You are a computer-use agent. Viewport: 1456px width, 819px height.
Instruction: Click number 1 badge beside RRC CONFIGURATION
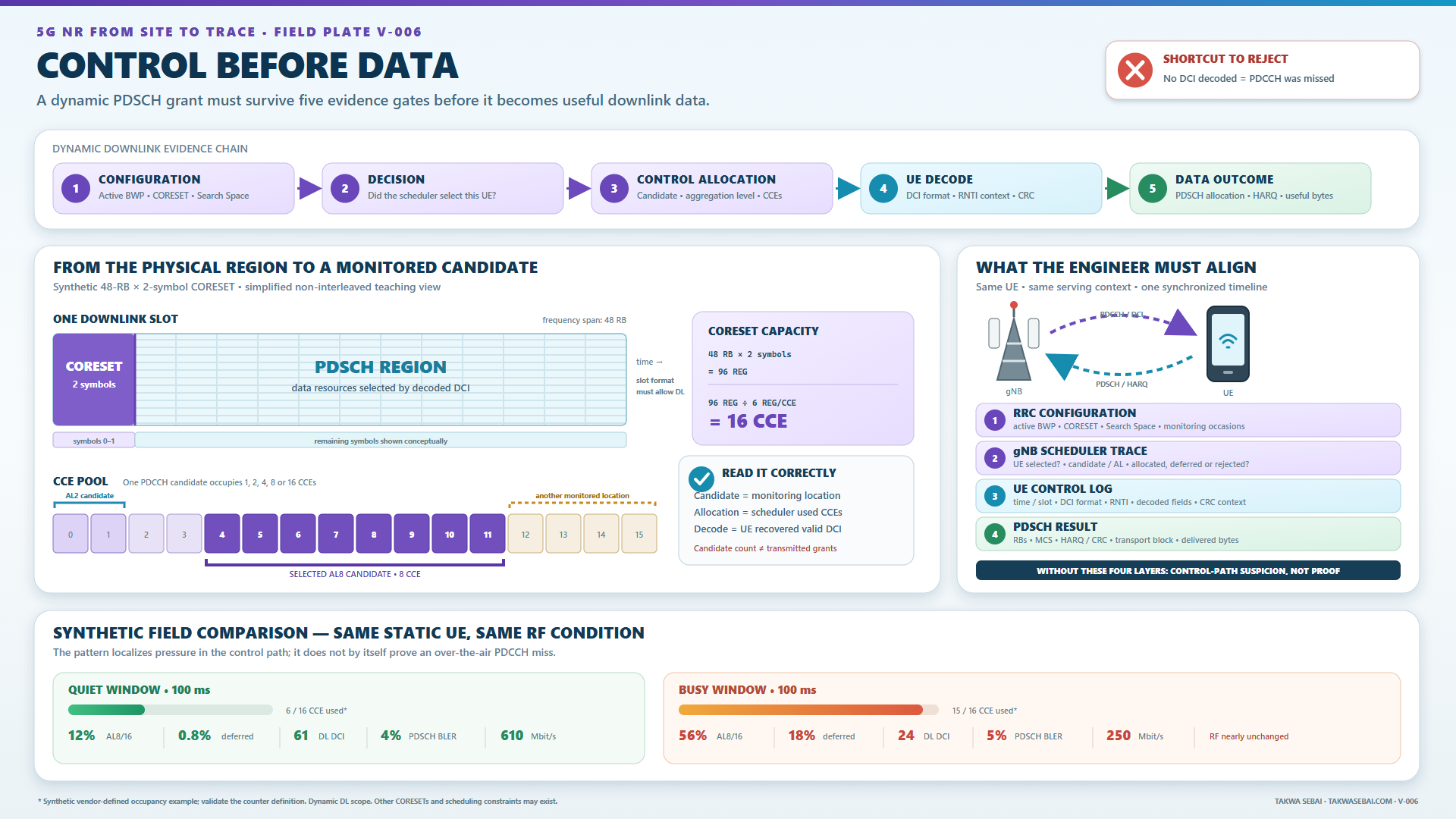click(995, 420)
